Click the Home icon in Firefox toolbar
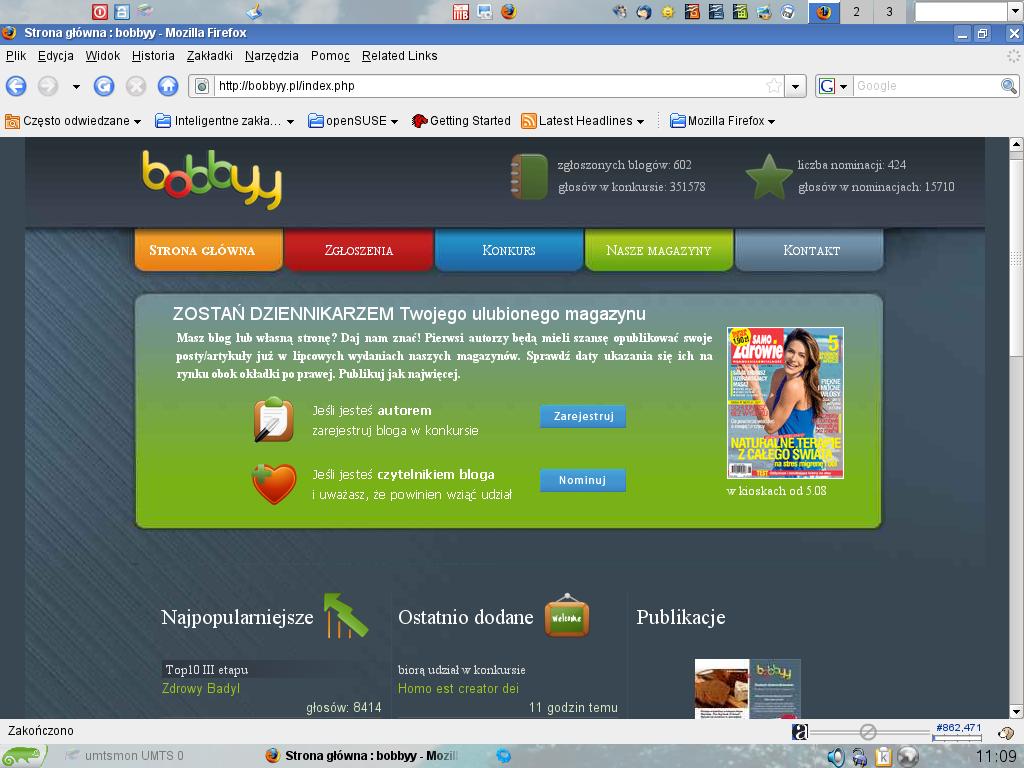 pos(168,86)
